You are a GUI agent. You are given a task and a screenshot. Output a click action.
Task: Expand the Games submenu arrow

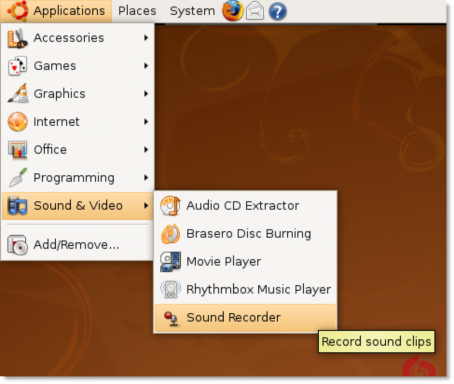click(146, 66)
